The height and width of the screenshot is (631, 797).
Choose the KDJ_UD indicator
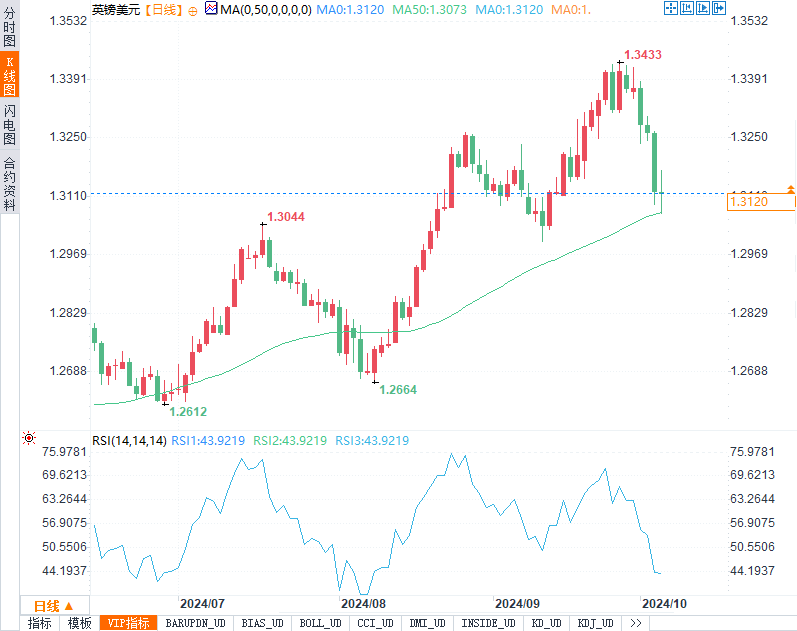(595, 623)
